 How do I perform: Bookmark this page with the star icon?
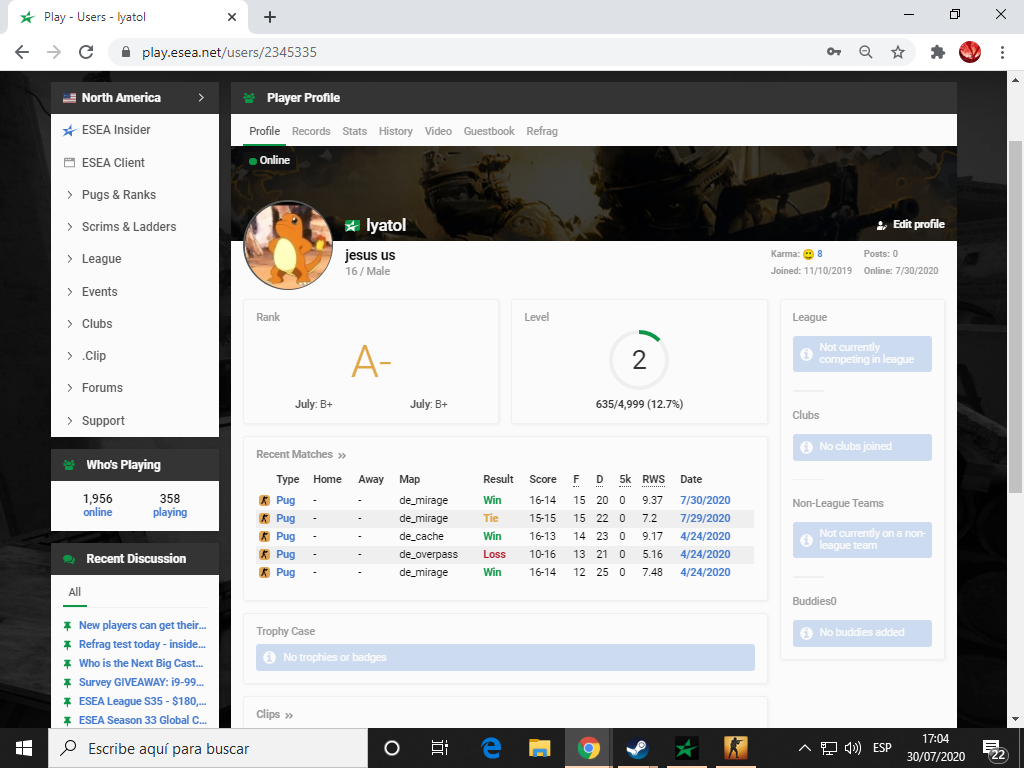click(x=898, y=52)
